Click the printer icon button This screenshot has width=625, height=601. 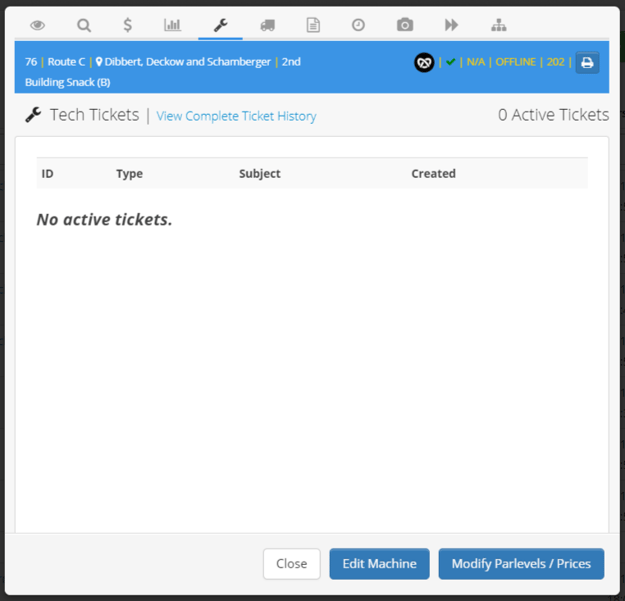click(587, 63)
